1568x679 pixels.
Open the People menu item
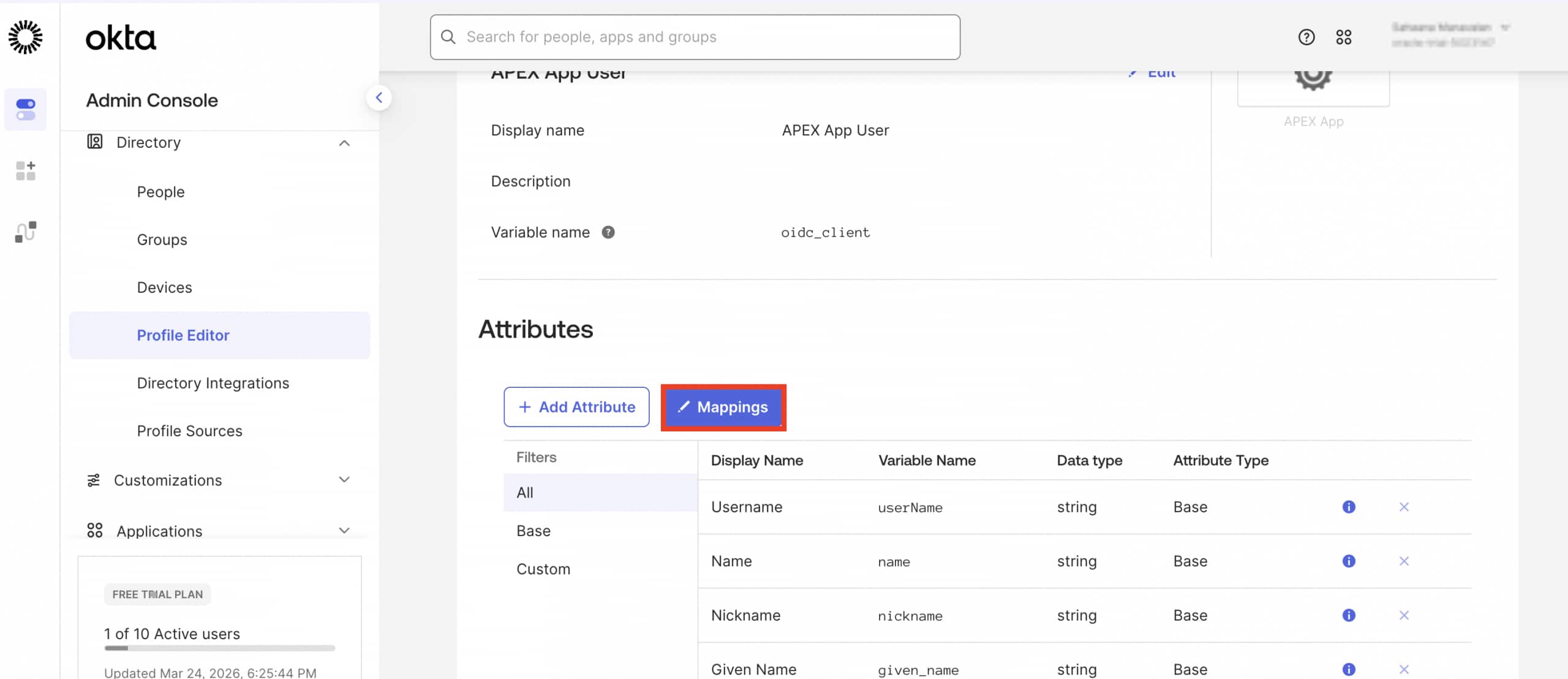[x=160, y=192]
